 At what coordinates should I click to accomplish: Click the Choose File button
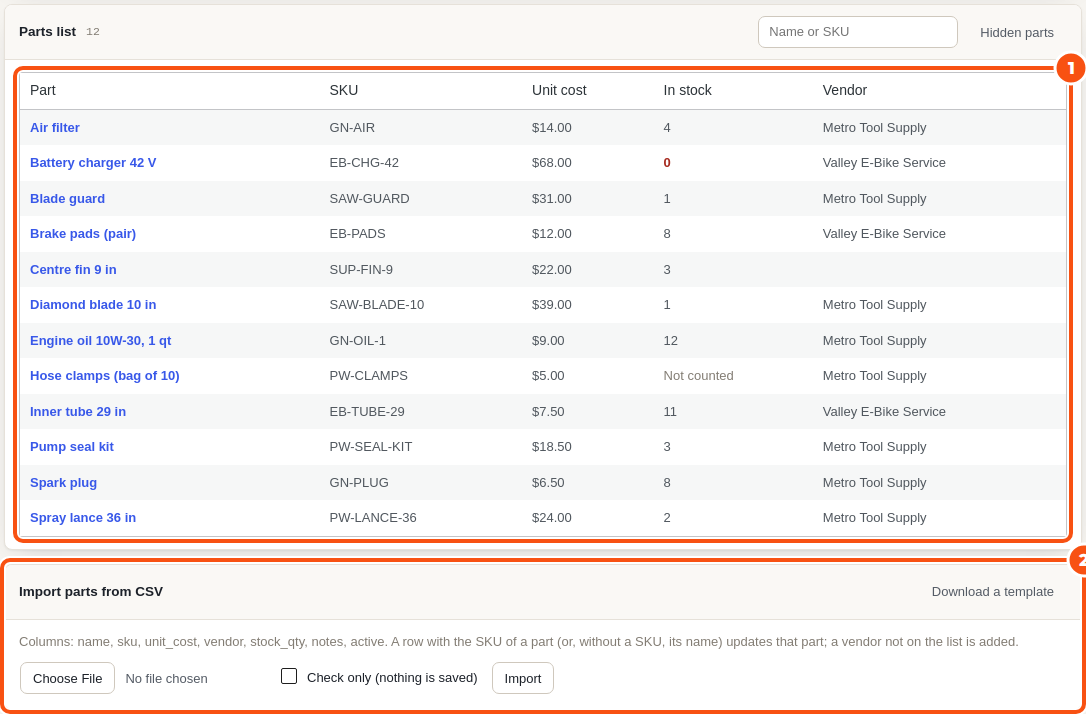click(67, 678)
